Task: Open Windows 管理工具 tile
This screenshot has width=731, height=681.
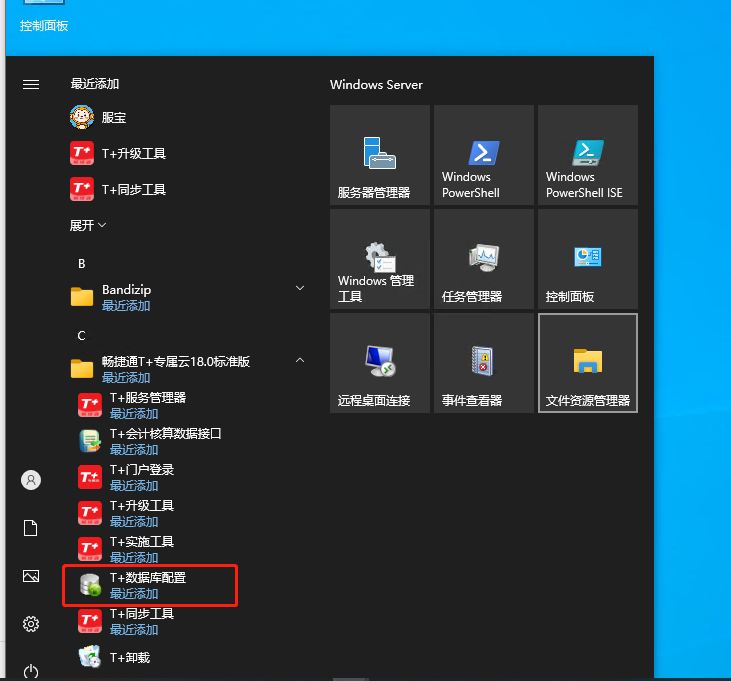Action: pos(380,259)
